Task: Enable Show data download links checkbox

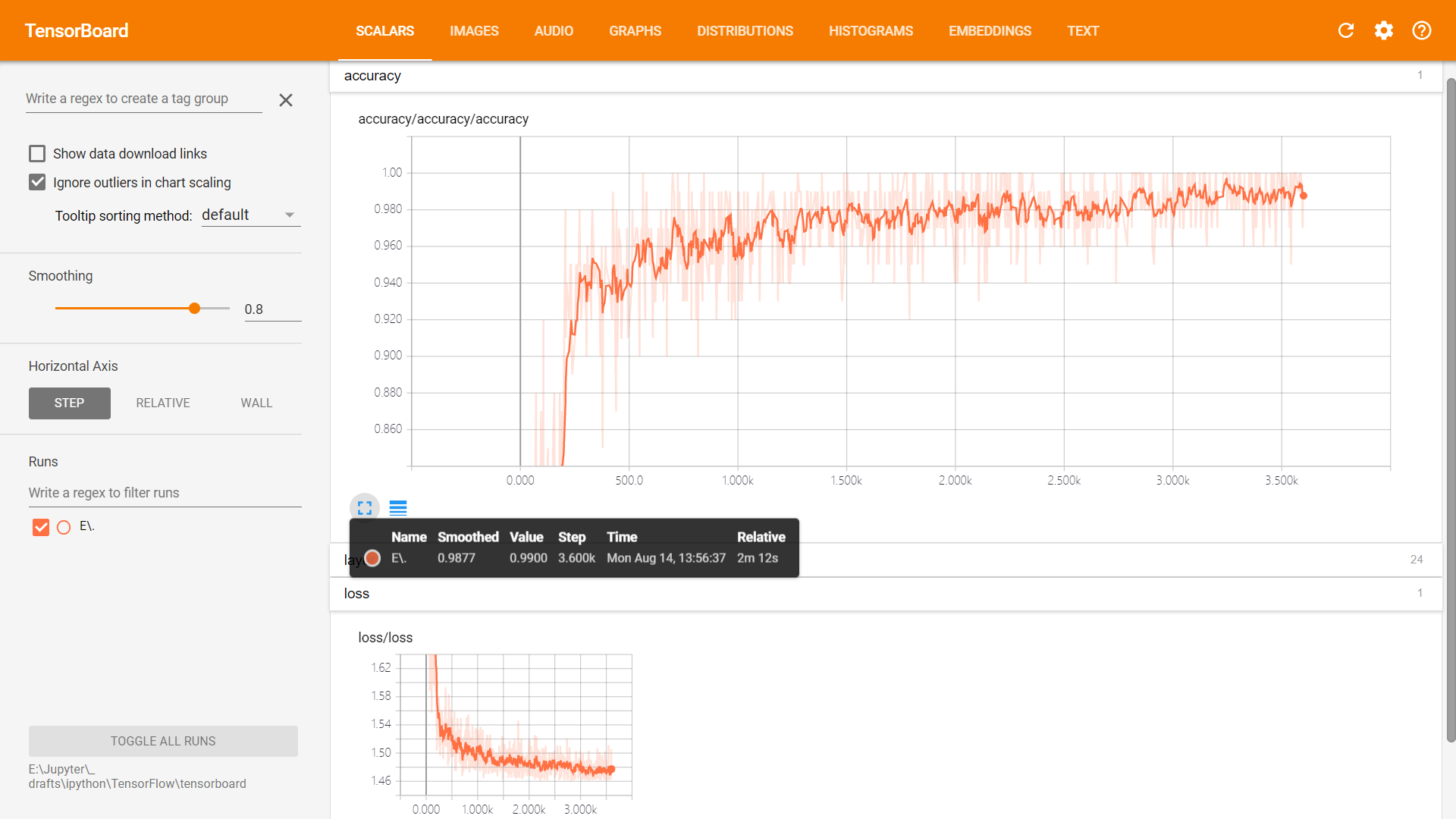Action: (37, 154)
